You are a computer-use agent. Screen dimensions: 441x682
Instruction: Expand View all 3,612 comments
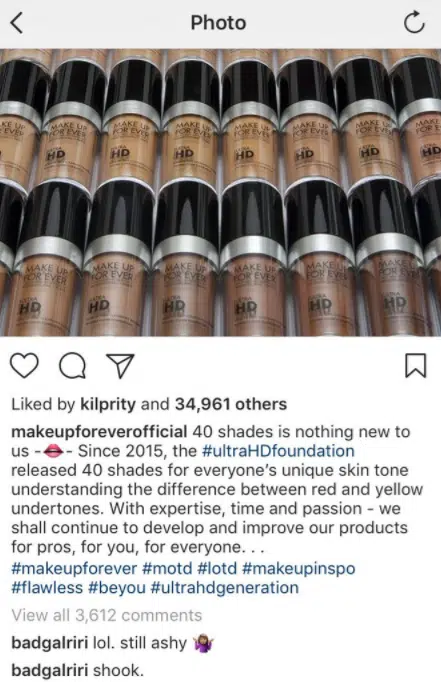[107, 615]
